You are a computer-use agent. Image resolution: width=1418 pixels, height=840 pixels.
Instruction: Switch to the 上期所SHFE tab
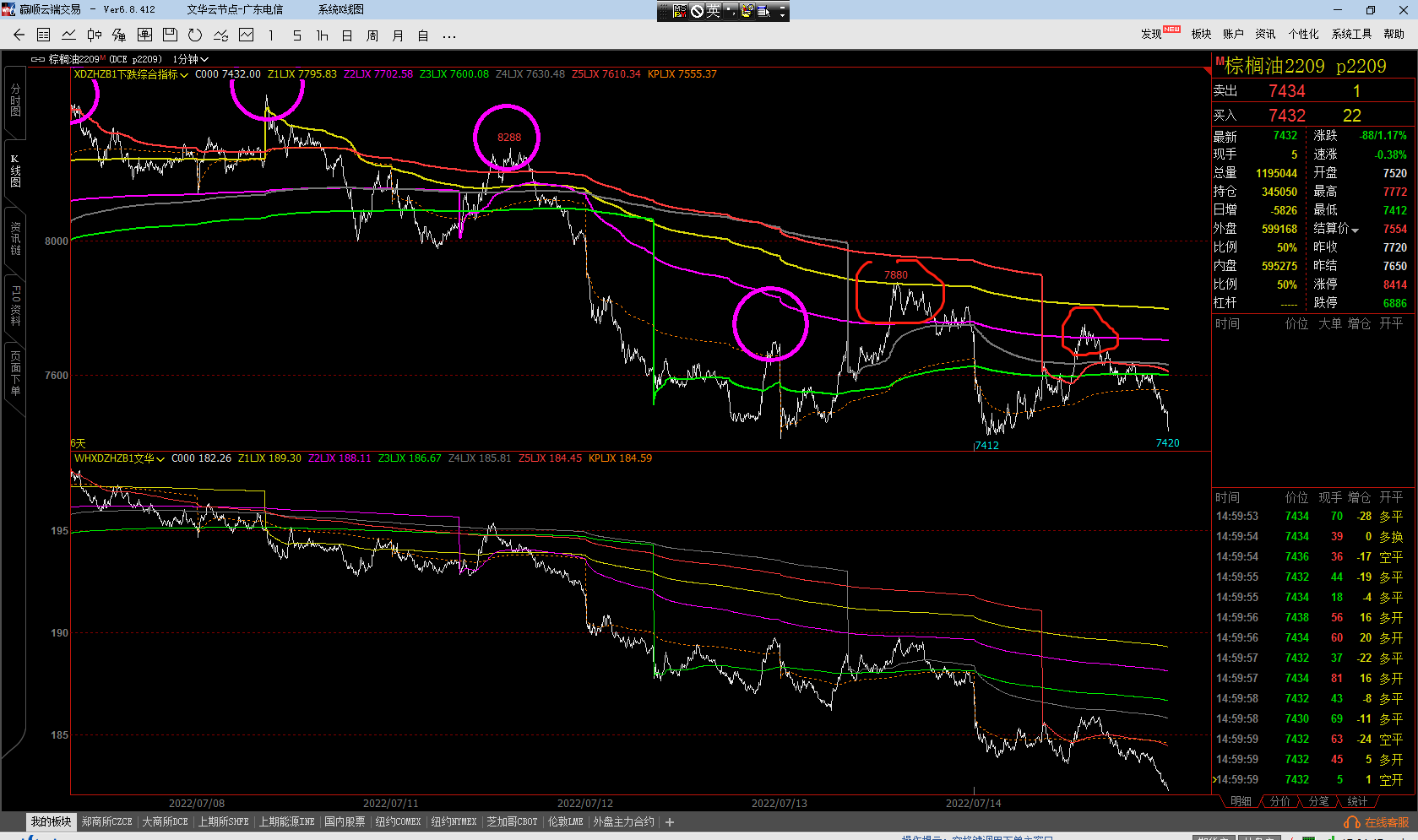coord(223,822)
